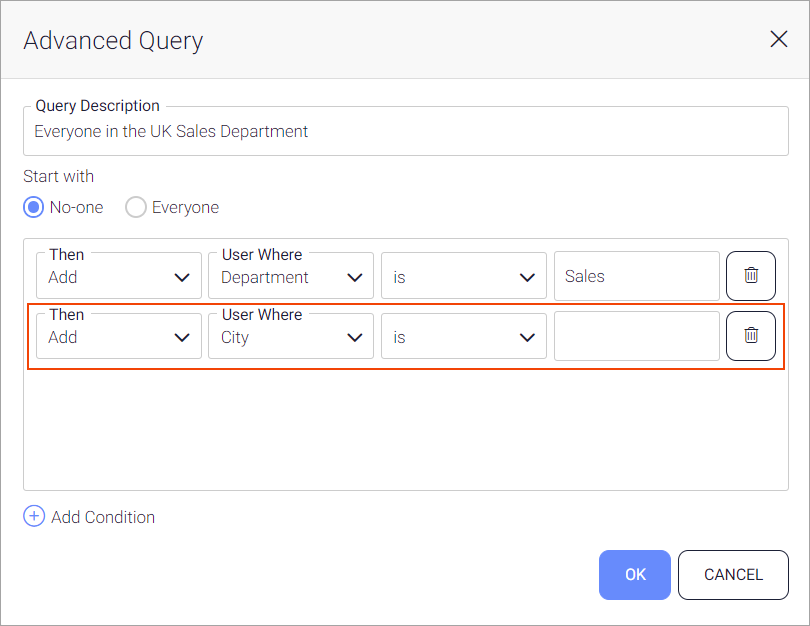
Task: Click the plus icon beside Add Condition
Action: point(34,517)
